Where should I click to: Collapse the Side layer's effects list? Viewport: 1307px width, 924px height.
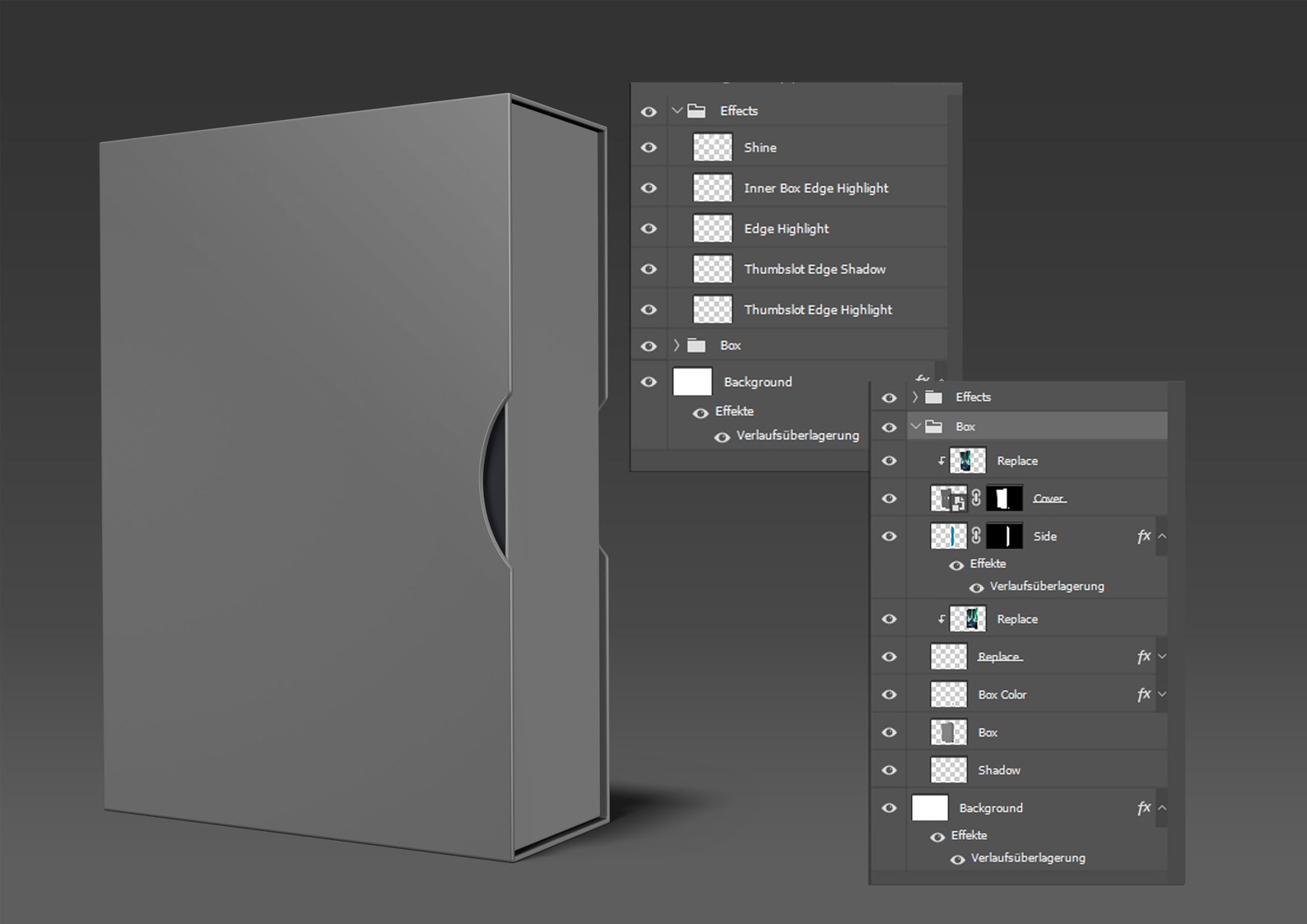click(x=1162, y=536)
